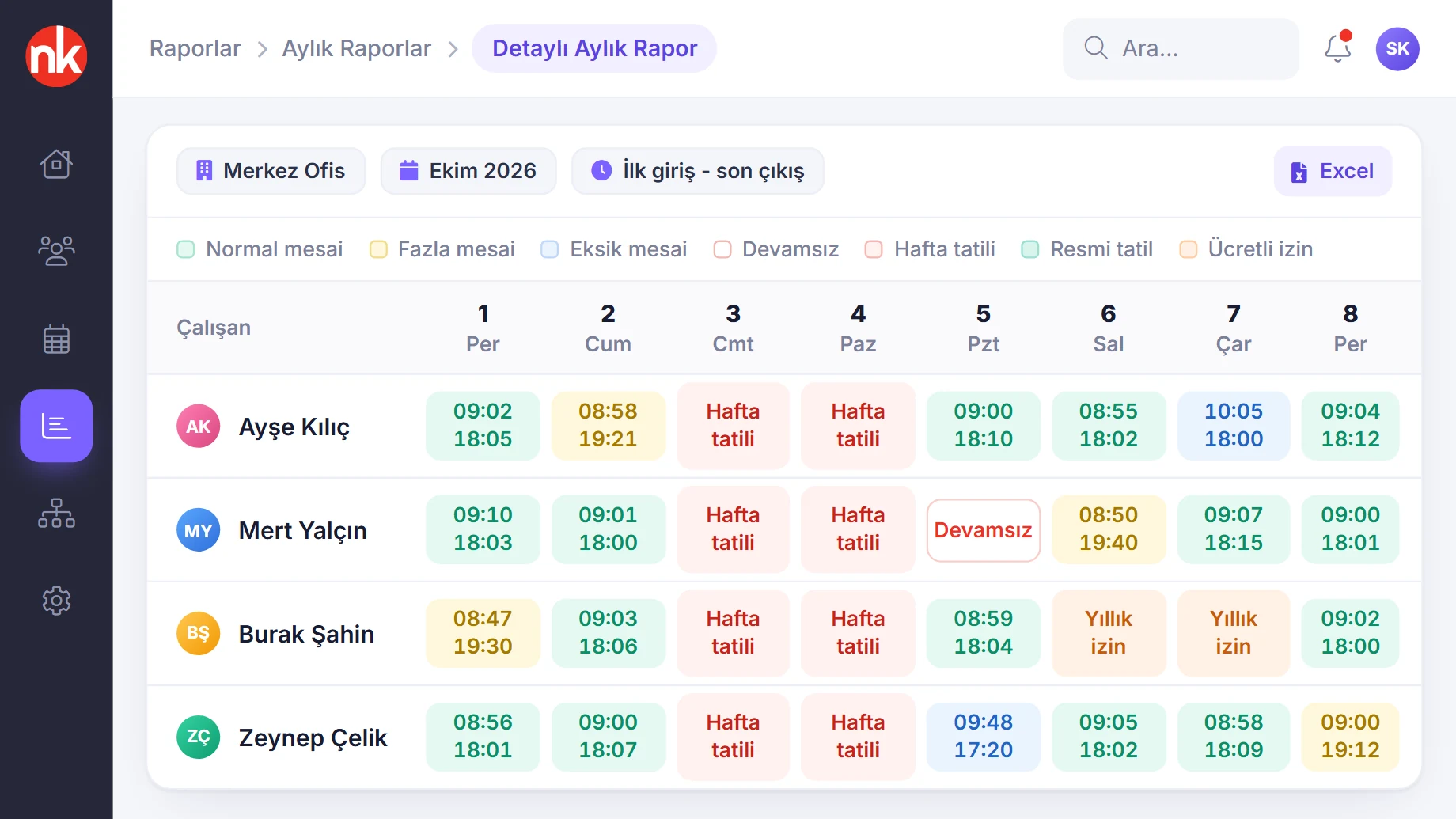Click Ayşe Kılıç's AK avatar
This screenshot has width=1456, height=819.
(198, 427)
